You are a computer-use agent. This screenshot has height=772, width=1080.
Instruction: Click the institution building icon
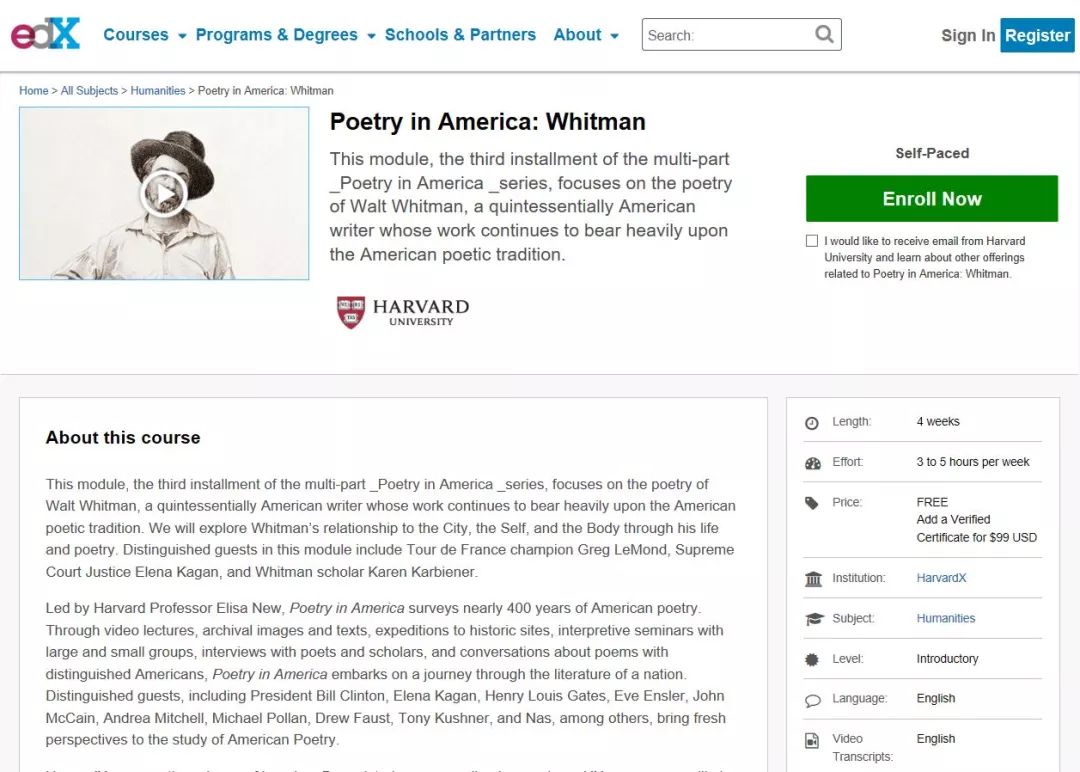click(x=812, y=579)
